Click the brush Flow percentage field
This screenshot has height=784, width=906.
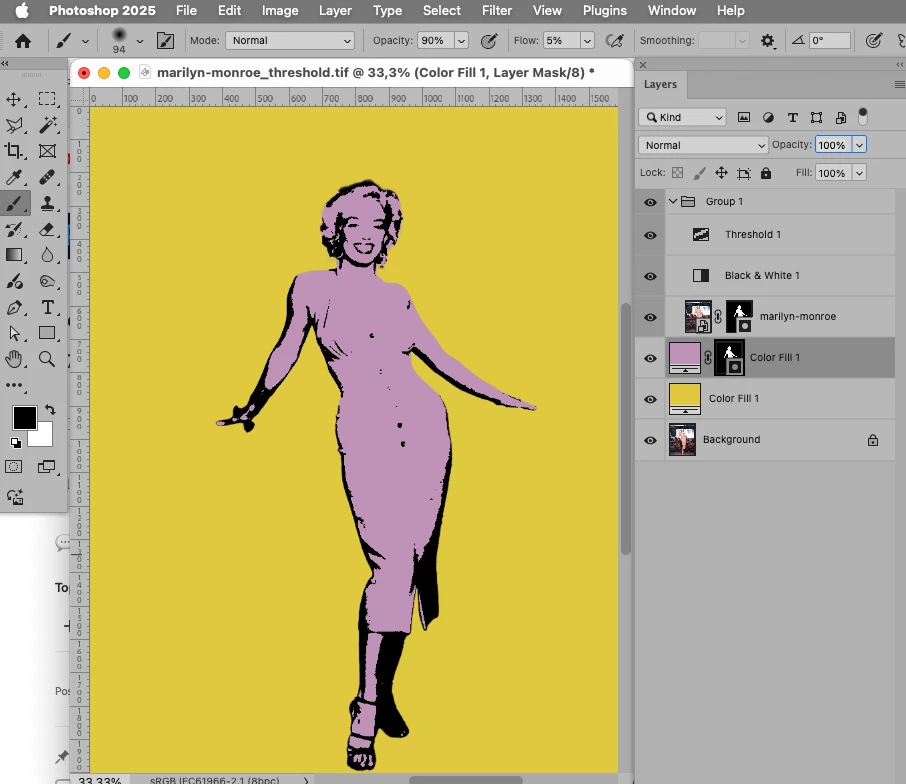(x=559, y=41)
